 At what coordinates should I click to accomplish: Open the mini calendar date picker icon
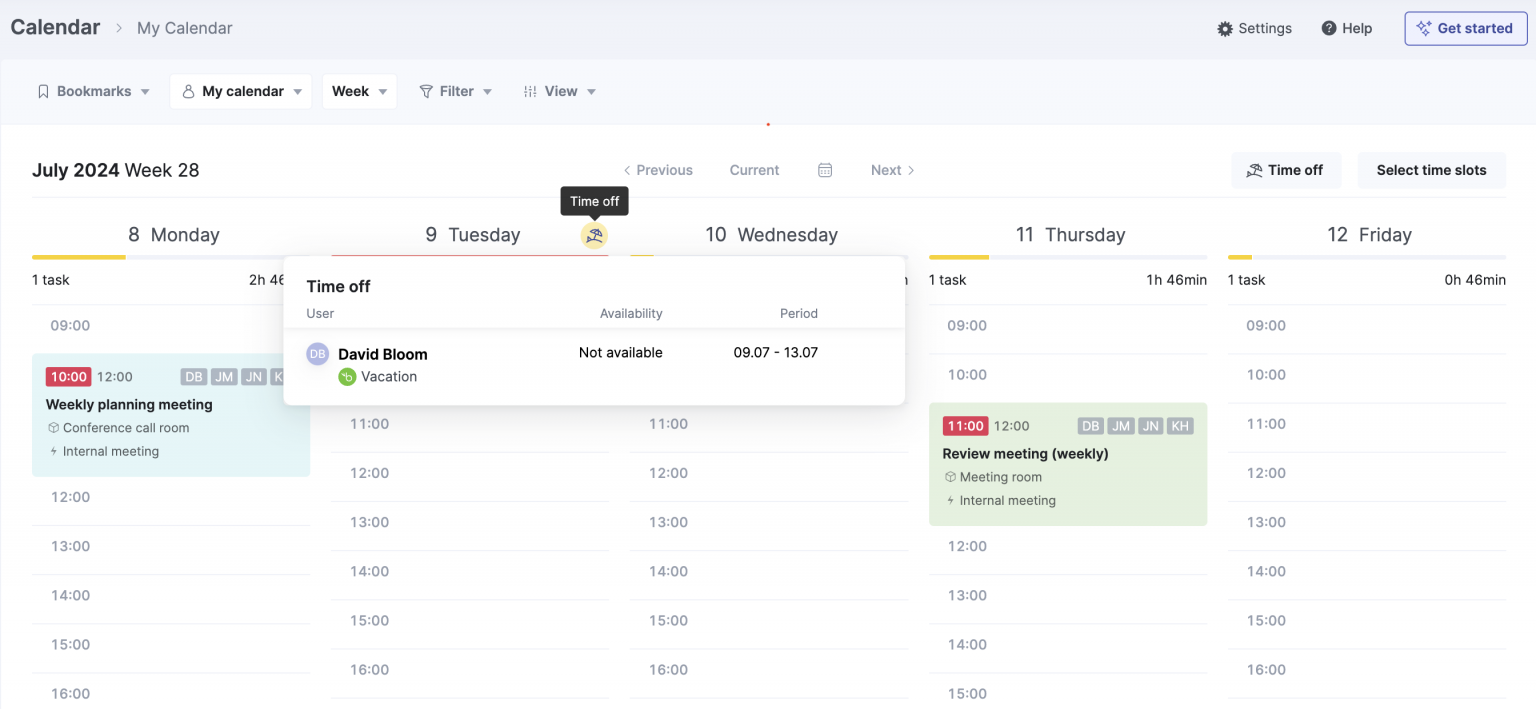coord(825,170)
